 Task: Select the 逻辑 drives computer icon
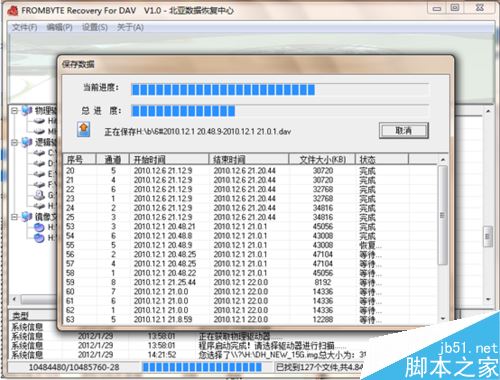point(27,143)
